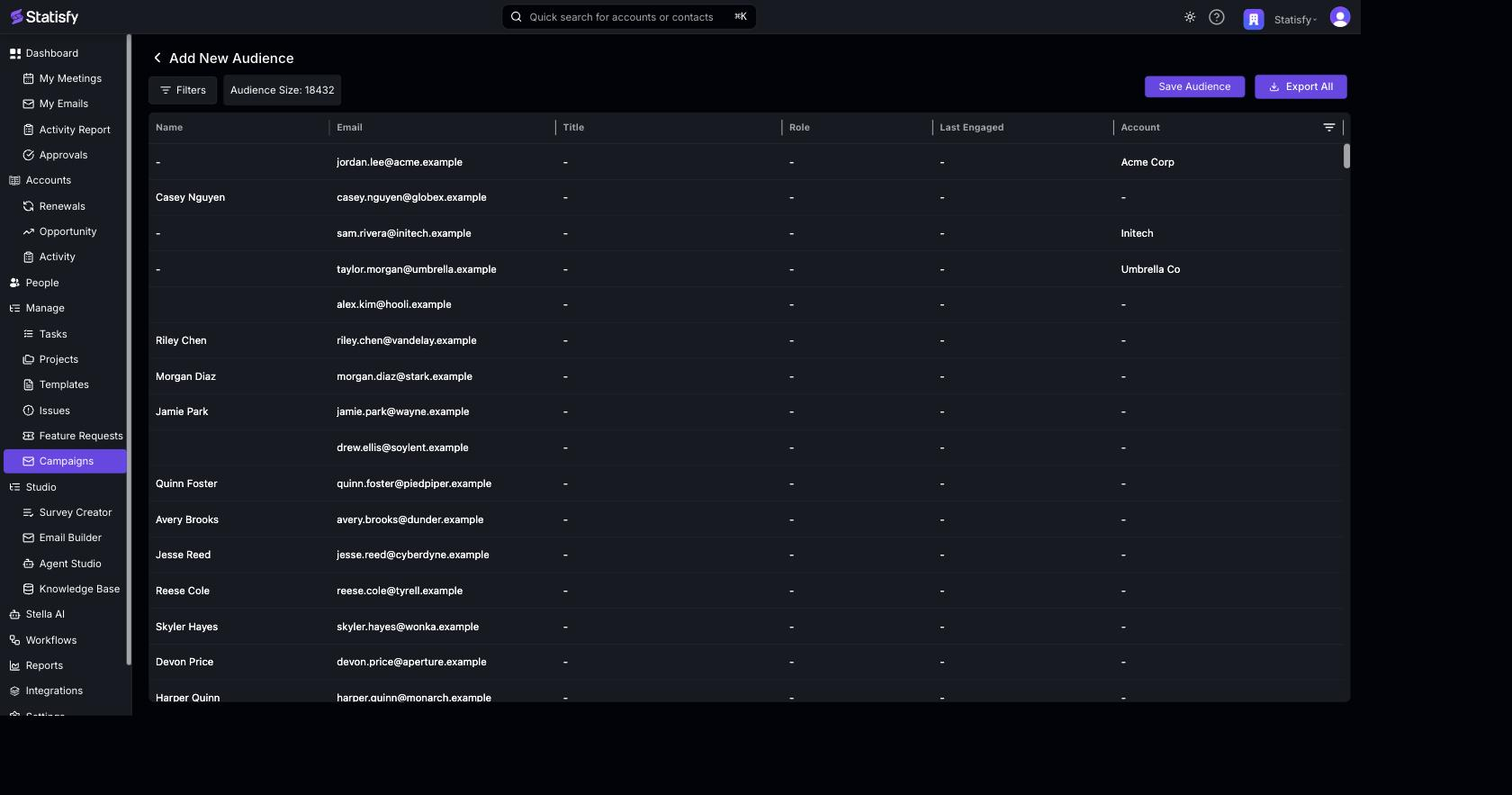
Task: Select devon.price@aperture.example email cell
Action: coord(411,662)
